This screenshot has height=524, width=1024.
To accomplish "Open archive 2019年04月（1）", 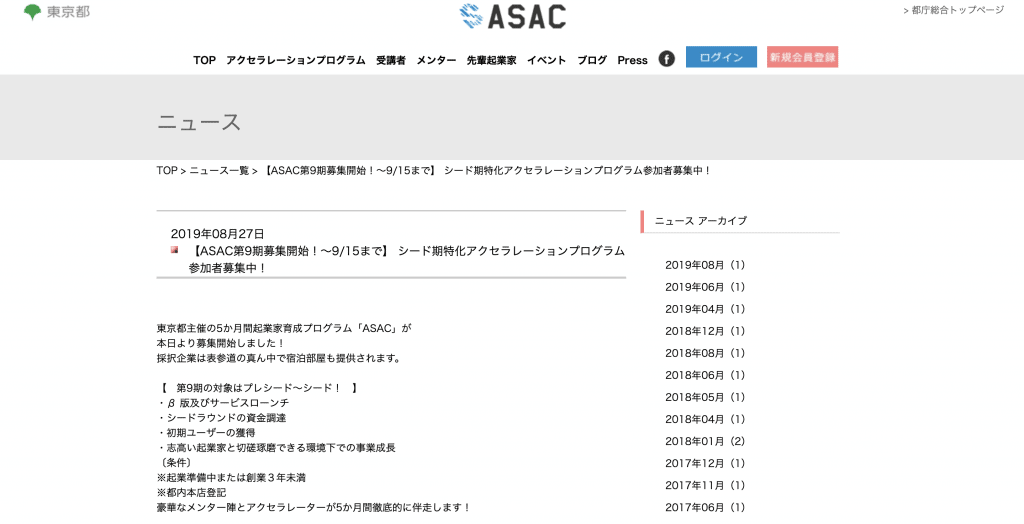I will coord(705,309).
